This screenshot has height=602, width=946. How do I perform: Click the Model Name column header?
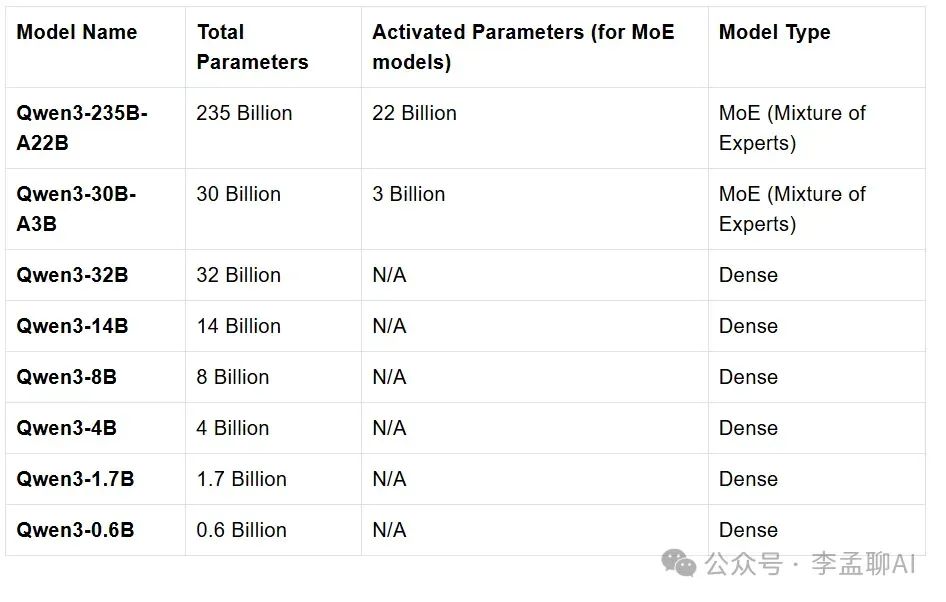click(77, 32)
